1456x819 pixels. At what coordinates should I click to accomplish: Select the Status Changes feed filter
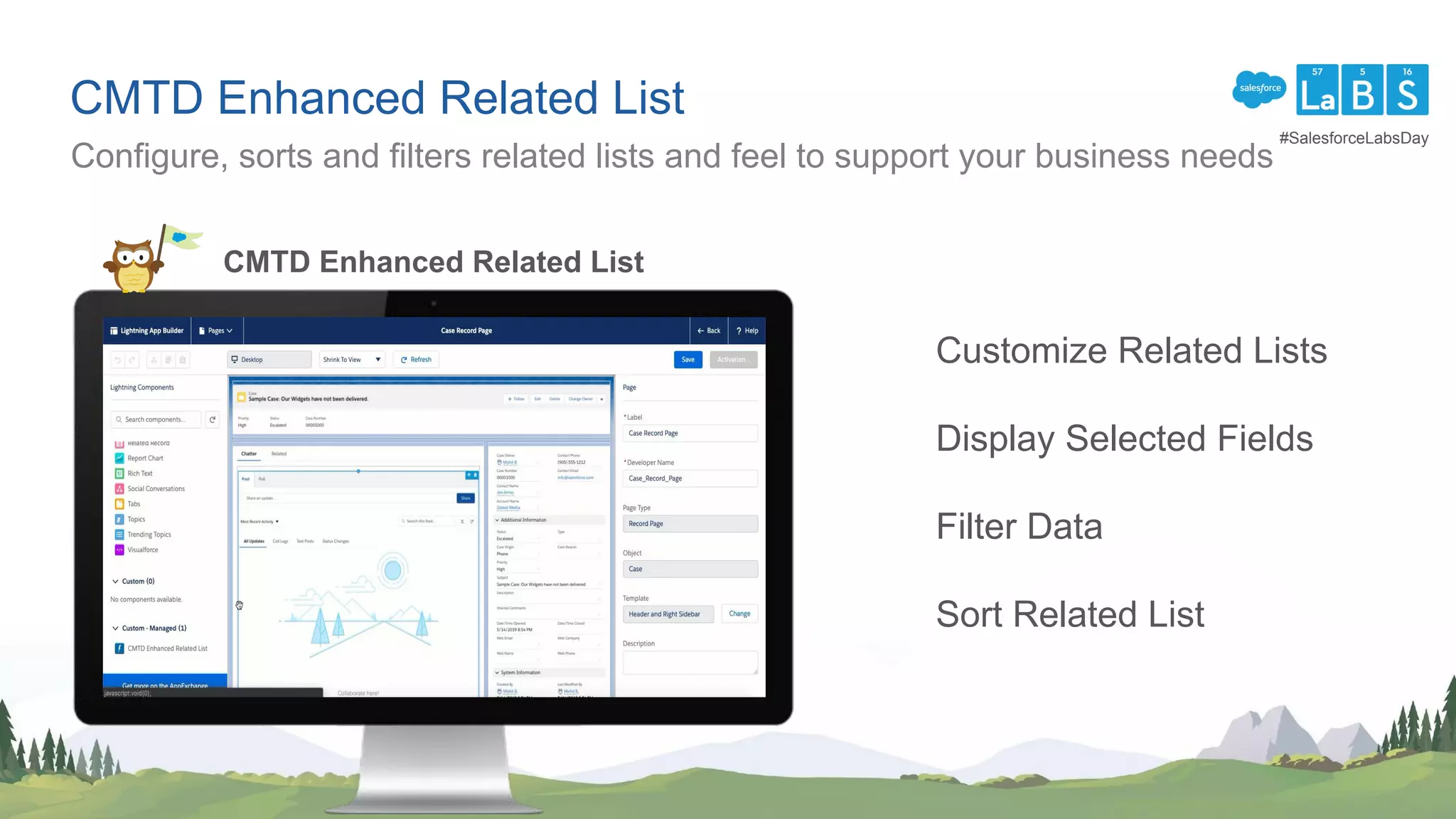pos(336,542)
